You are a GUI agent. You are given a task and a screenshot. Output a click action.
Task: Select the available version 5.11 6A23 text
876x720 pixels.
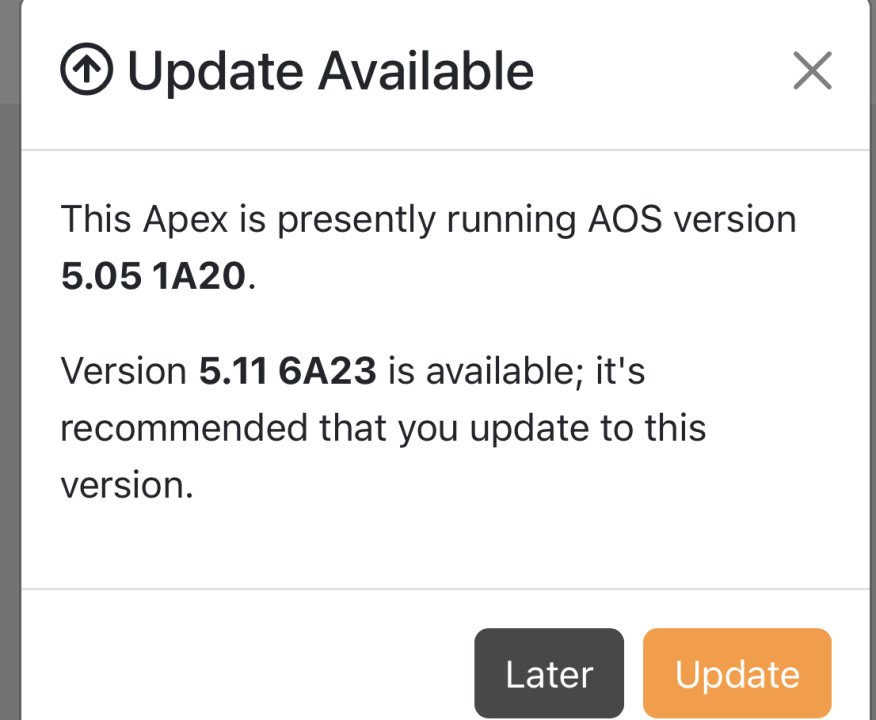coord(287,371)
